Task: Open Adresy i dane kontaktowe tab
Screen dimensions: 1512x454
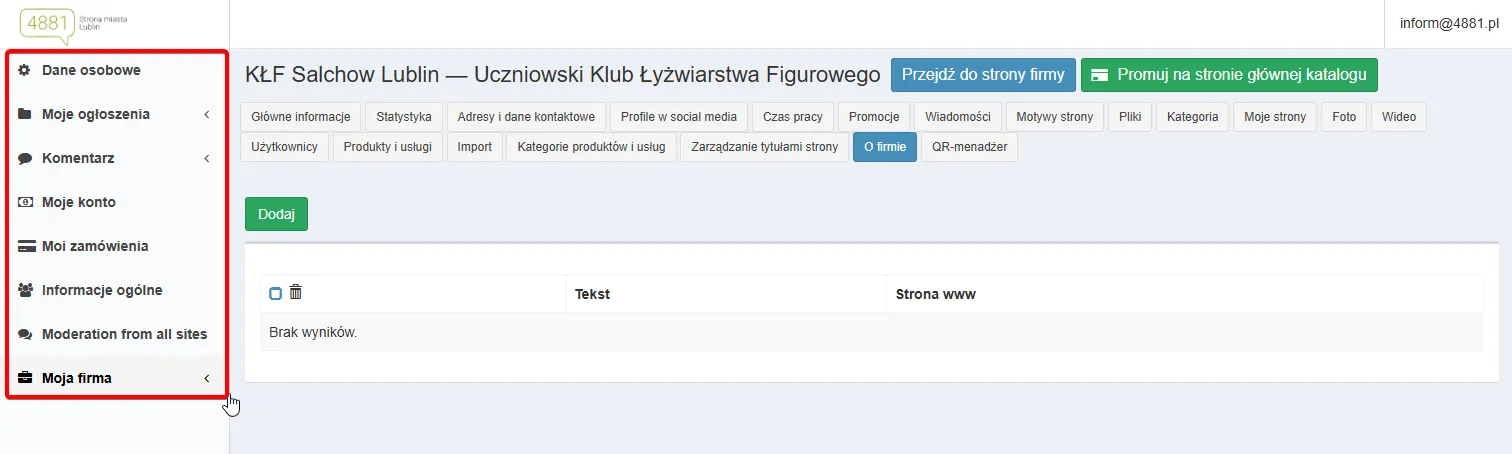Action: [x=526, y=117]
